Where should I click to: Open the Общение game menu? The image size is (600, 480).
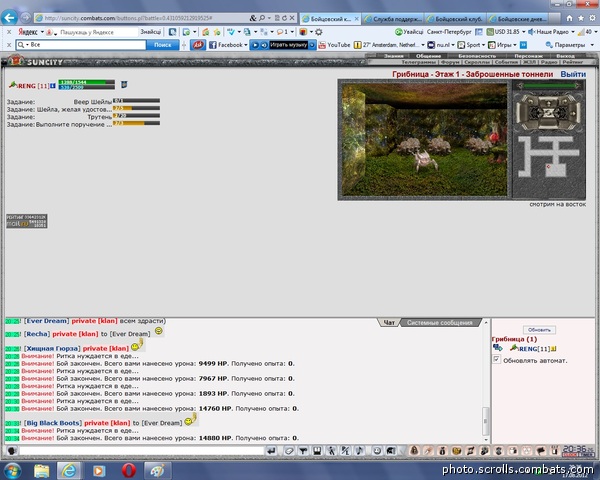point(429,56)
